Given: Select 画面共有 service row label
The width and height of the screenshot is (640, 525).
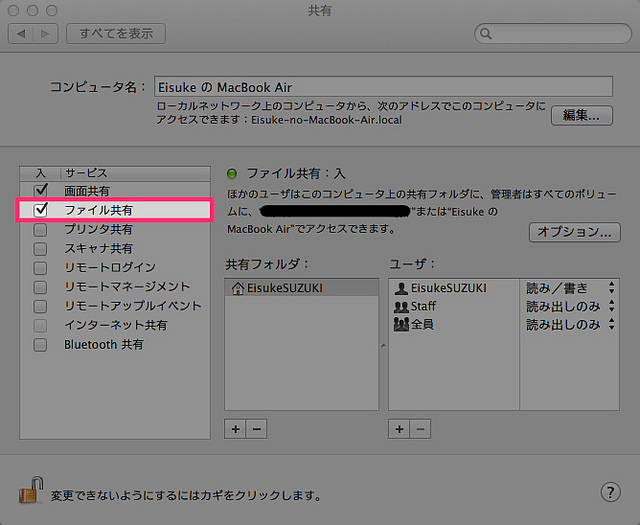Looking at the screenshot, I should [x=87, y=191].
